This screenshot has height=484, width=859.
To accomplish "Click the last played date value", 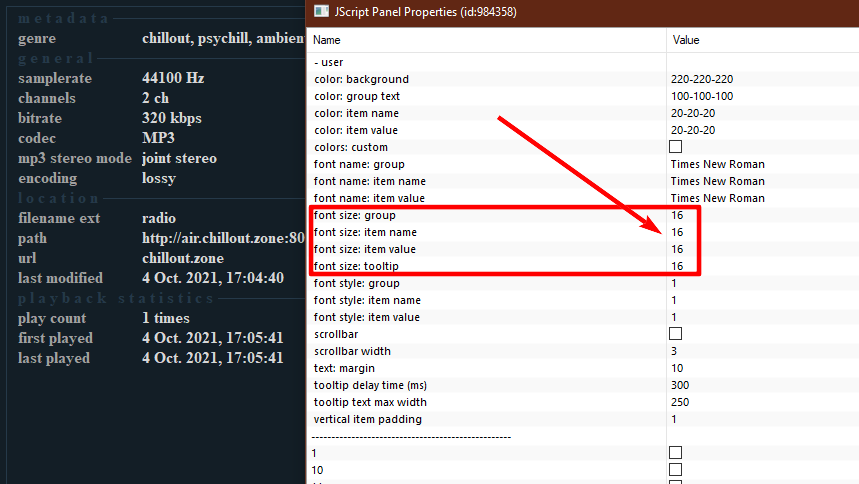I will pos(213,358).
